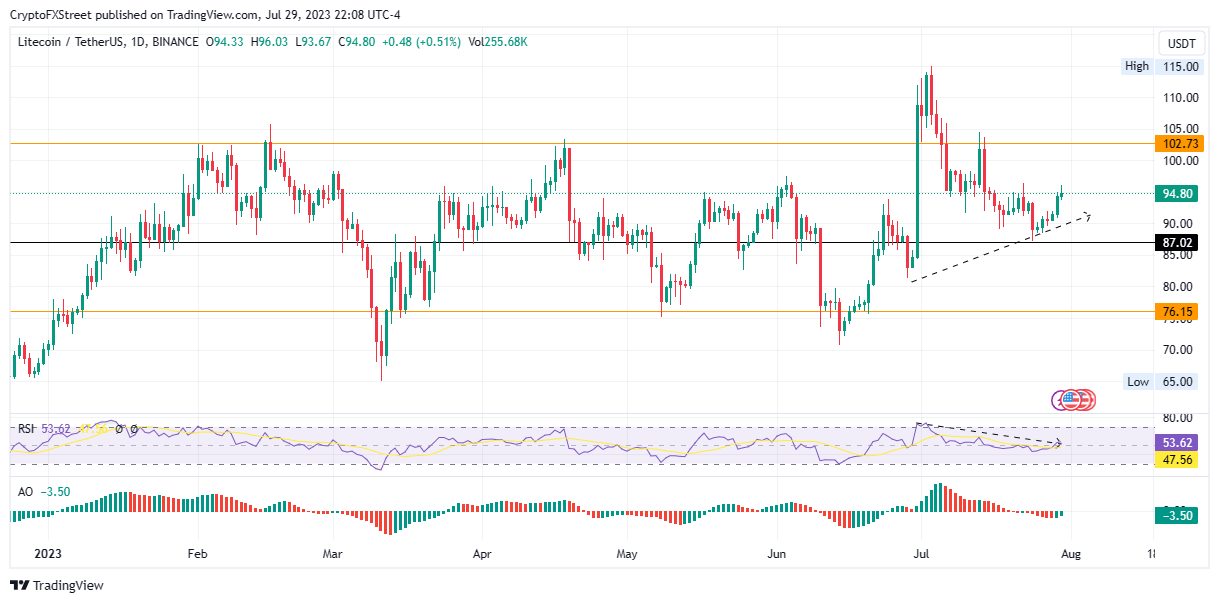Click the Mar label on time axis
This screenshot has width=1219, height=603.
333,553
